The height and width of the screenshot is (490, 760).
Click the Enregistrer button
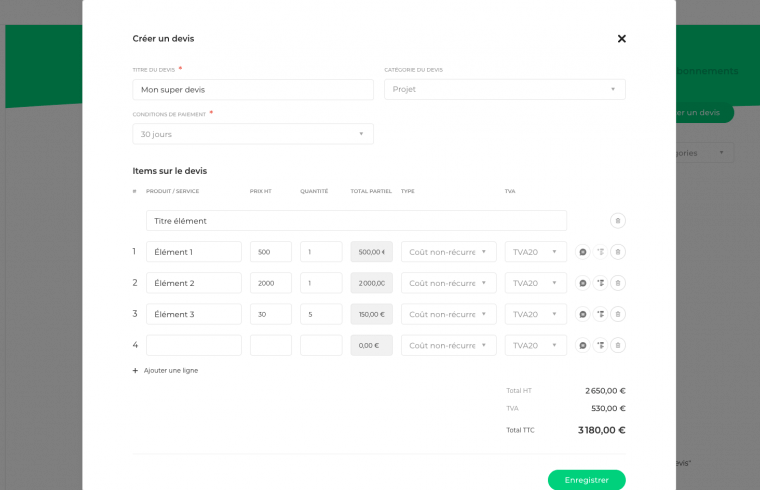tap(586, 480)
